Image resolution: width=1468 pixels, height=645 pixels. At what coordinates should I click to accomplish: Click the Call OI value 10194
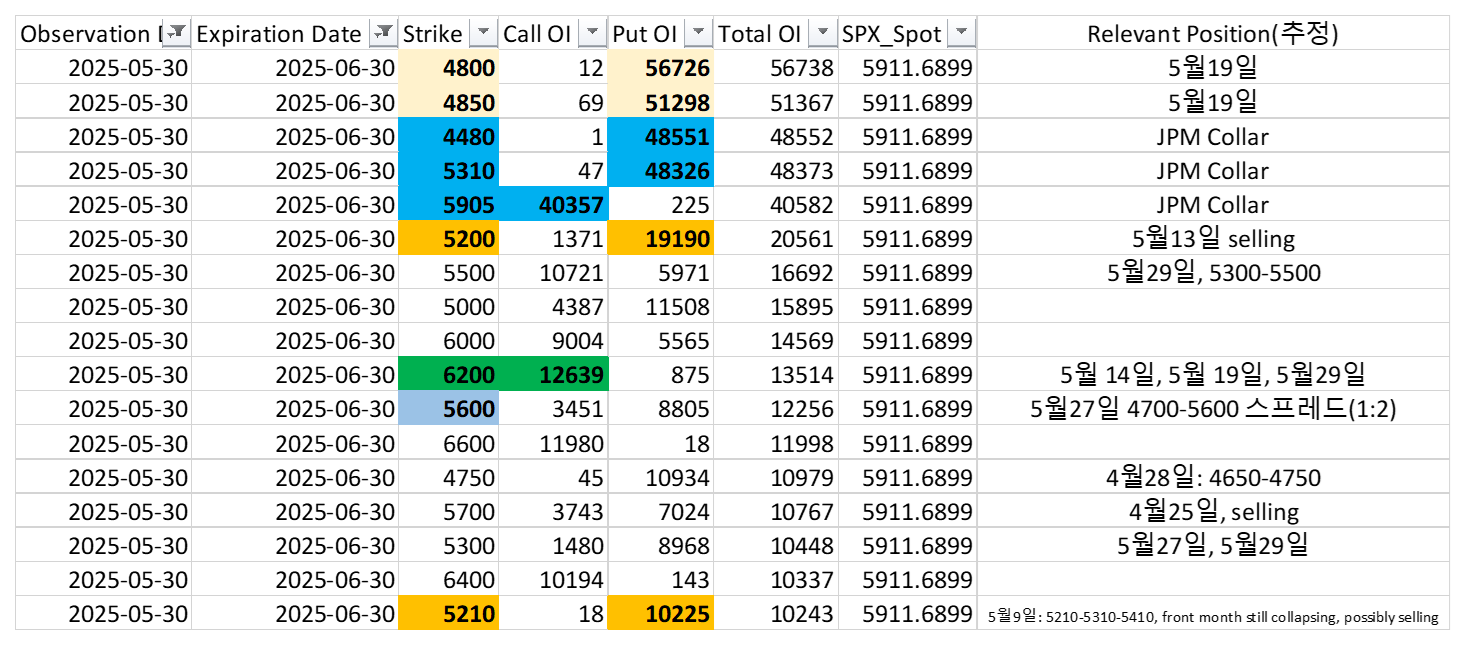(554, 578)
